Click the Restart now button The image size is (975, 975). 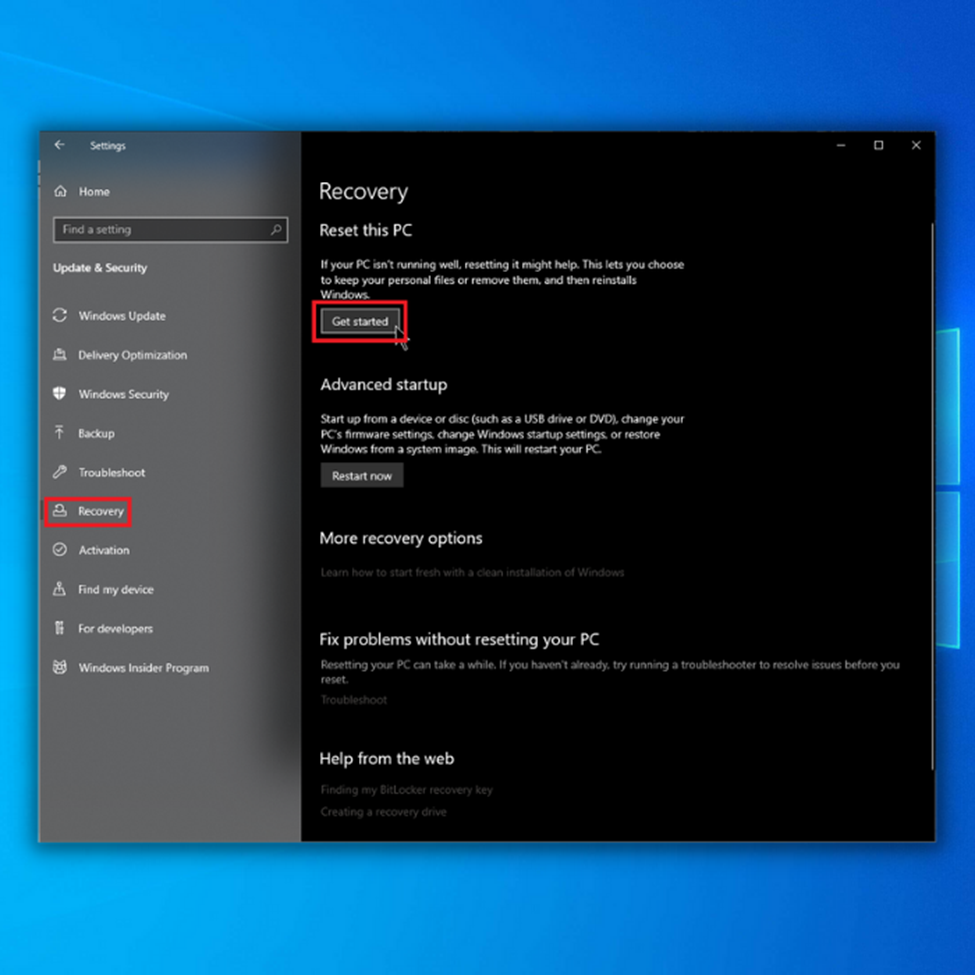click(x=362, y=476)
